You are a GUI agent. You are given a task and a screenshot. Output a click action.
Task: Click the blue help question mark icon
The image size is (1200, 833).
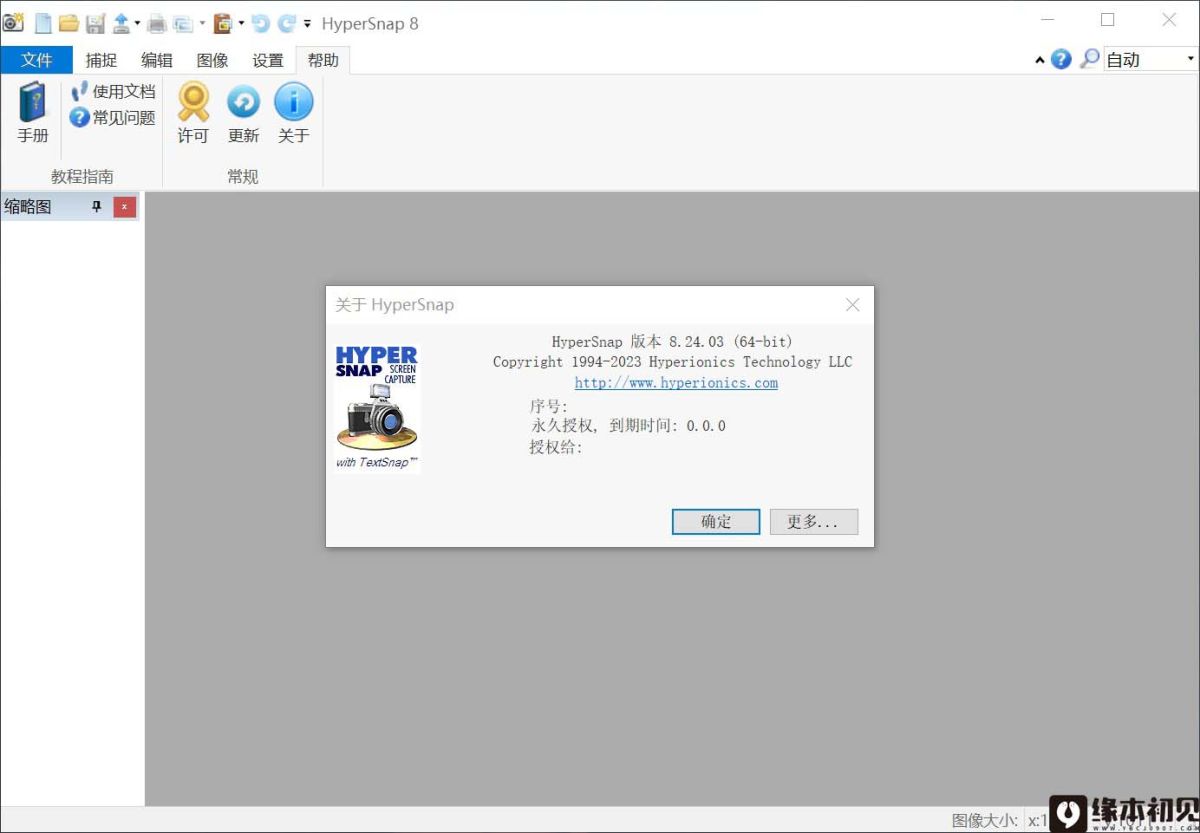[x=1061, y=59]
